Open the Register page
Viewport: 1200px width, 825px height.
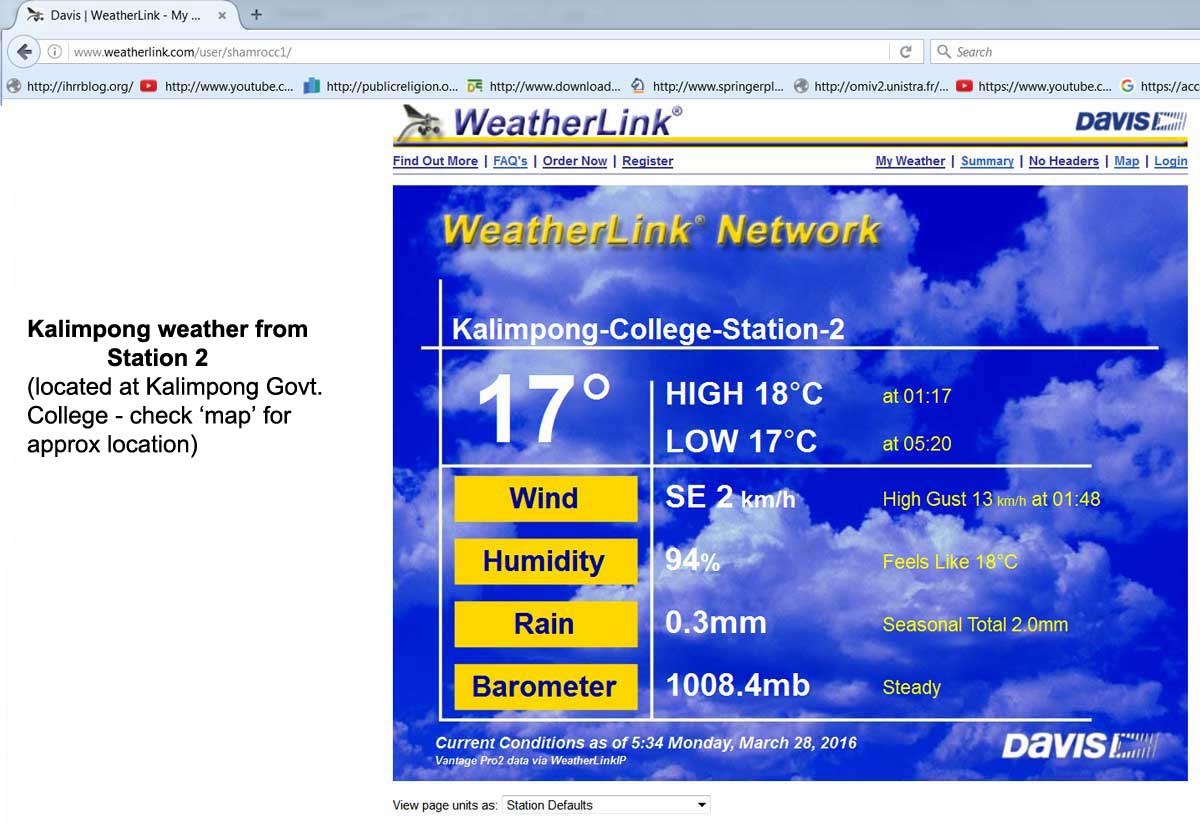click(646, 161)
